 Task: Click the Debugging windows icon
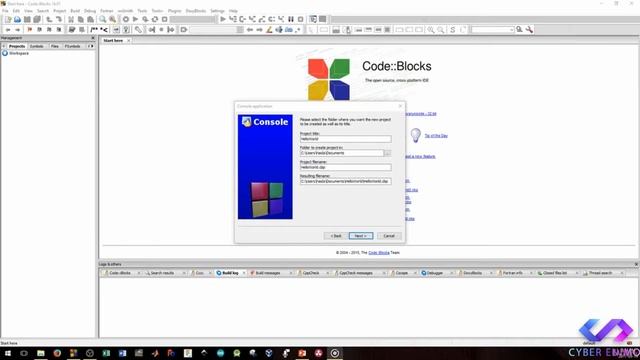coord(313,19)
